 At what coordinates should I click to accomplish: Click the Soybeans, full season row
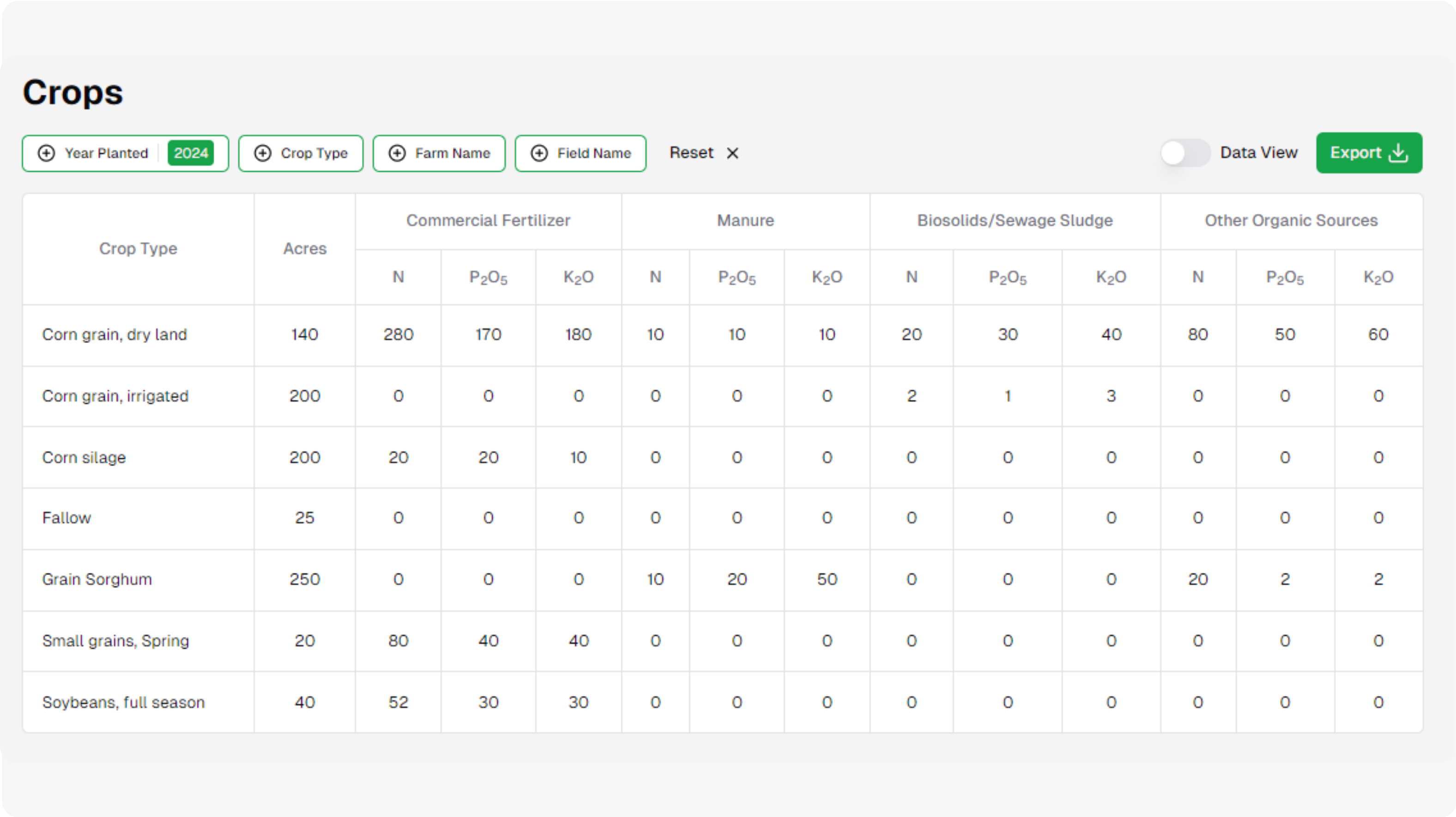123,703
